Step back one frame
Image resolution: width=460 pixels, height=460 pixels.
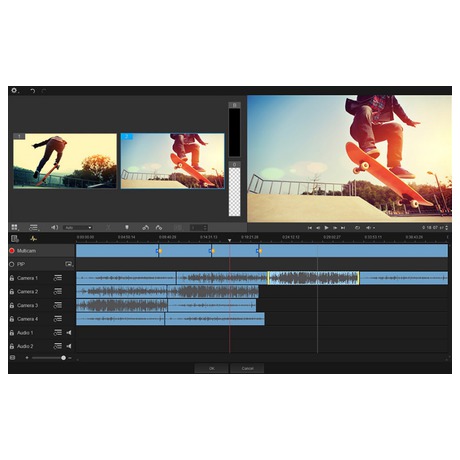(x=318, y=228)
